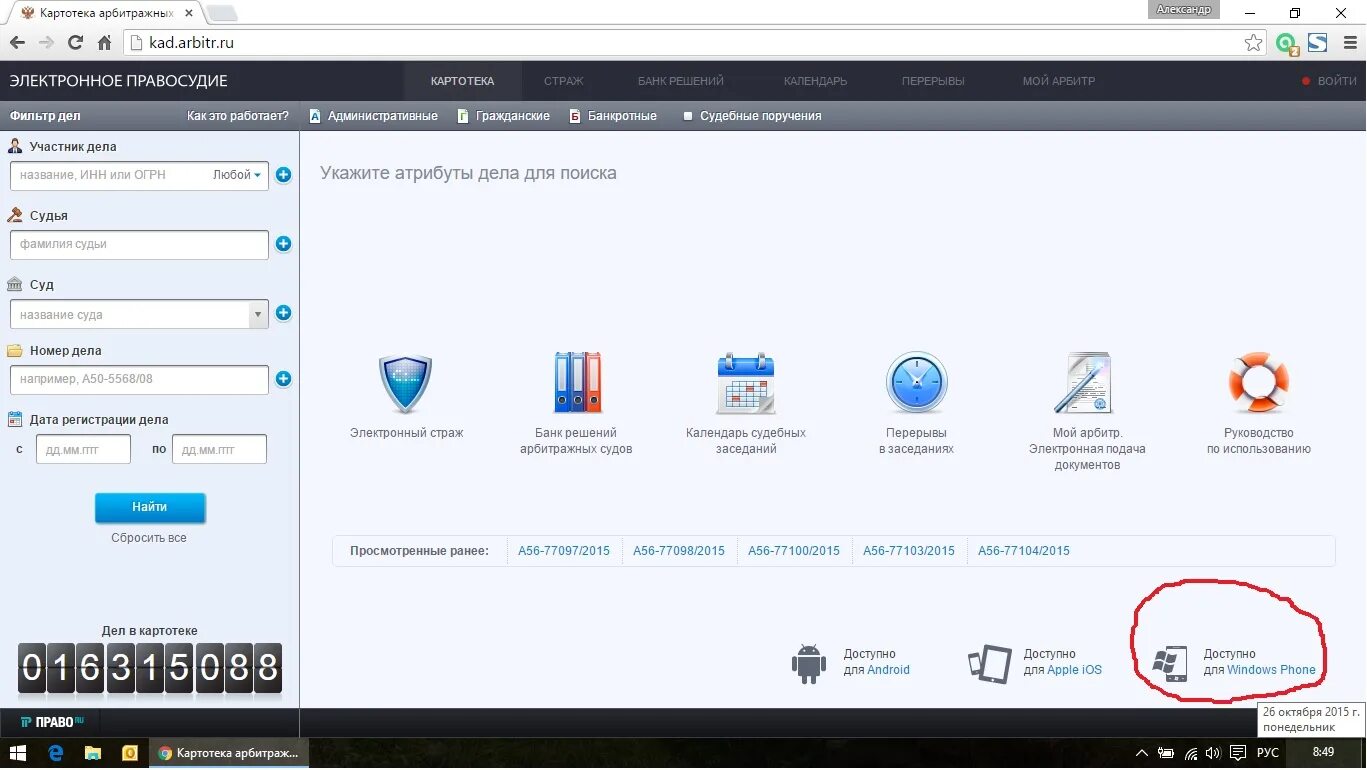Expand the название суда dropdown arrow
This screenshot has height=770, width=1367.
[259, 314]
